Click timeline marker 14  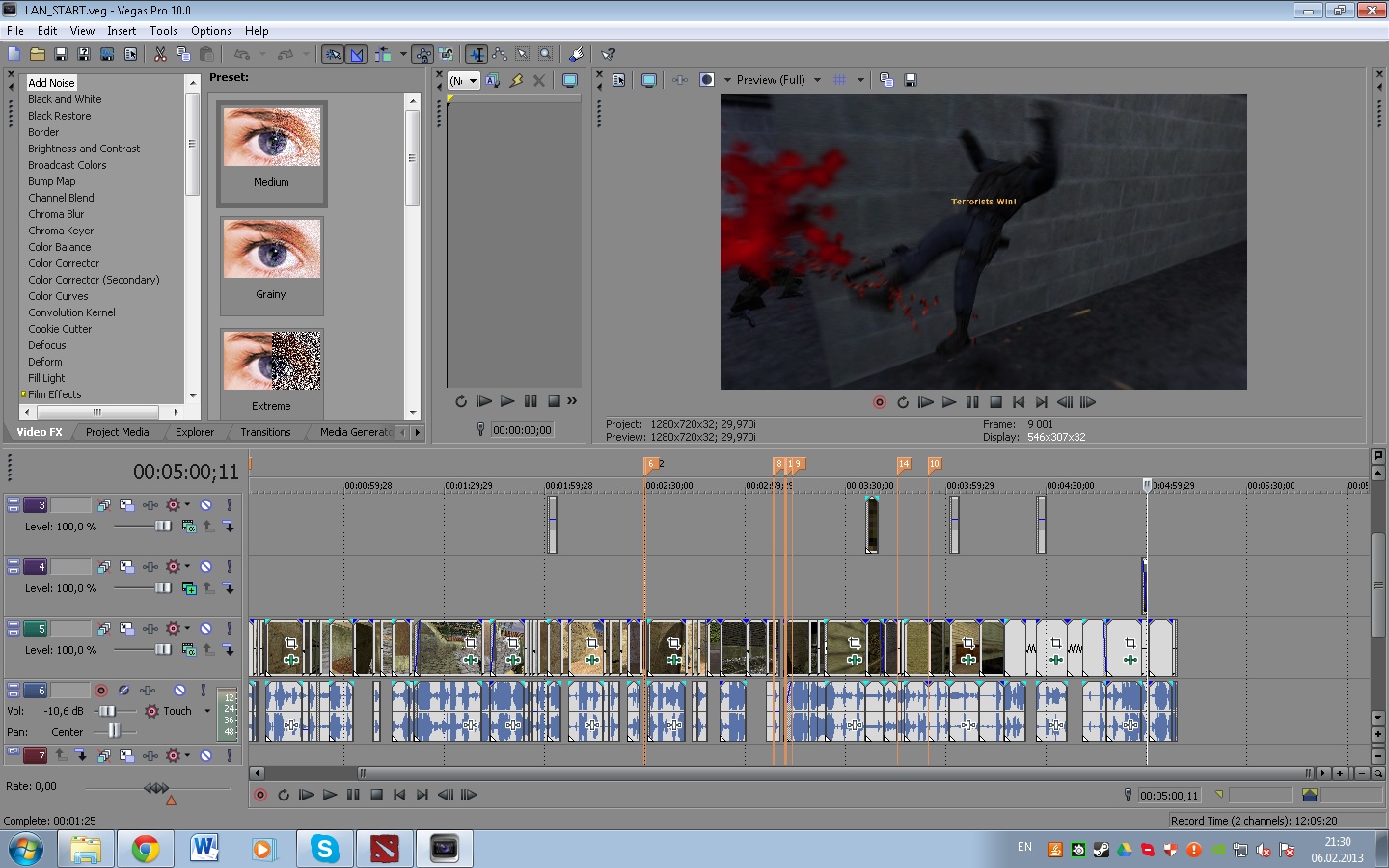tap(904, 464)
